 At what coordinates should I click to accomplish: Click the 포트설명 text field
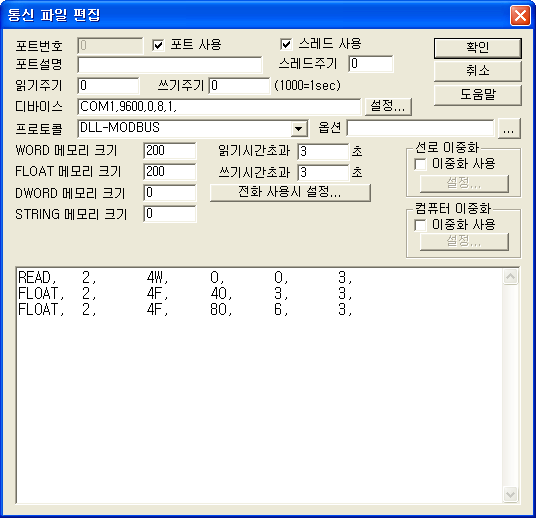(x=170, y=65)
